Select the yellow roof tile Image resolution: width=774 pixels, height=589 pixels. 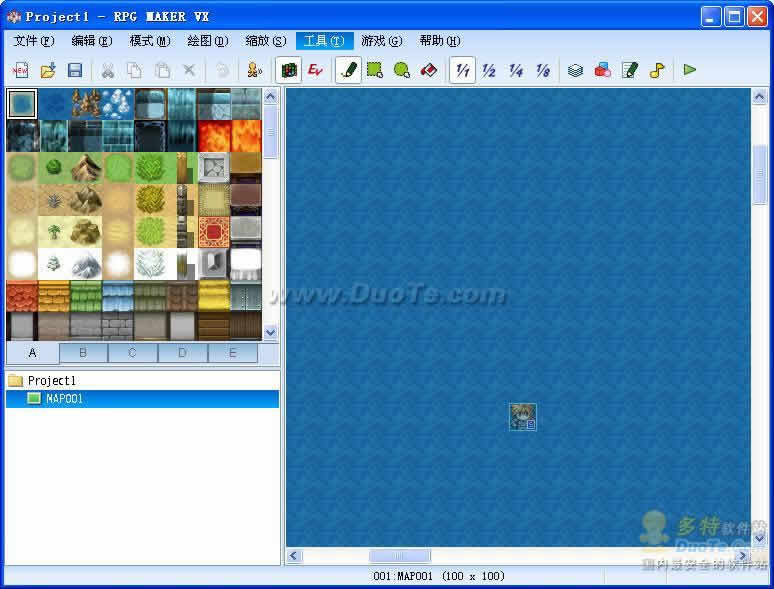click(x=214, y=296)
